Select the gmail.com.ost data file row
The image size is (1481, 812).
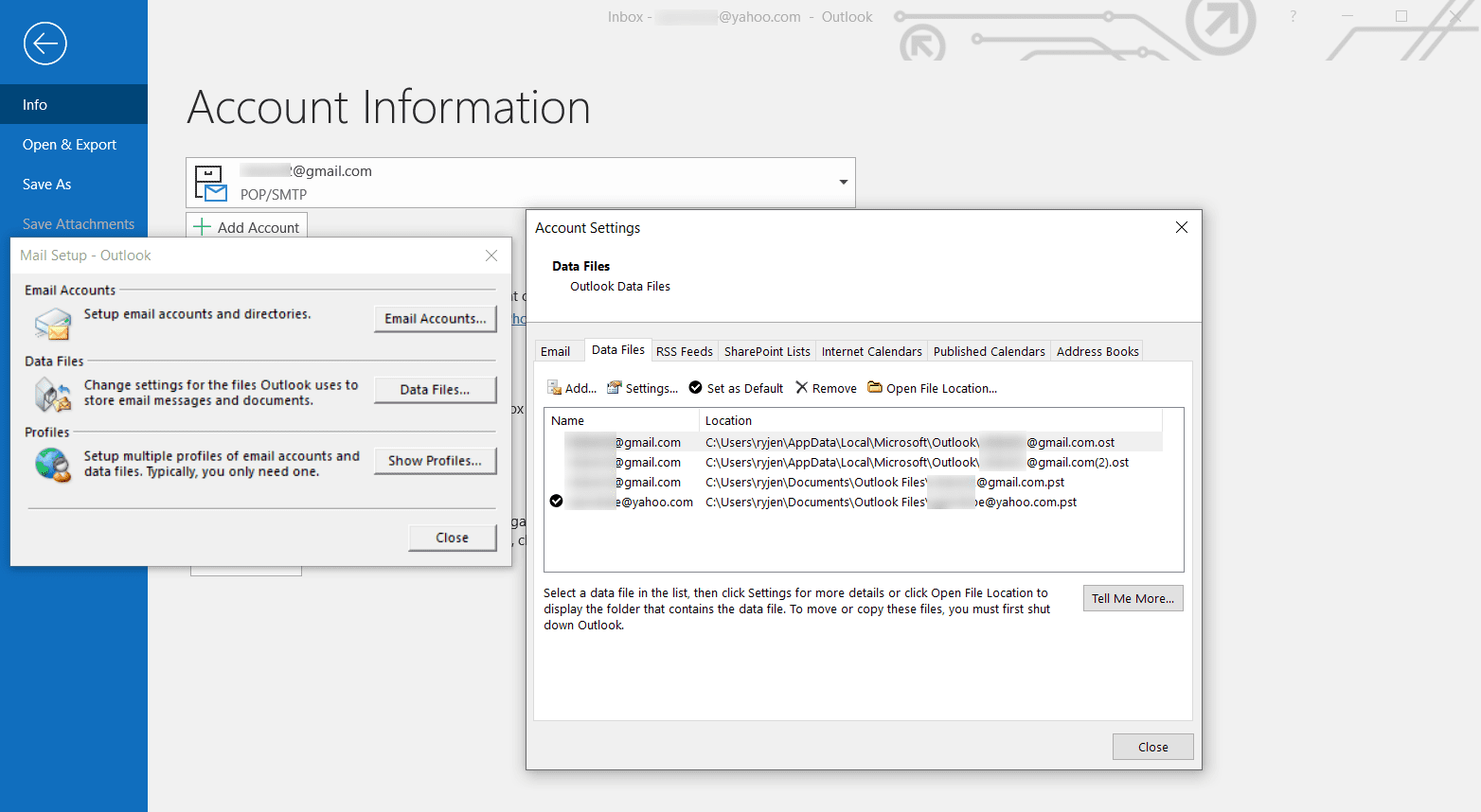[x=854, y=442]
